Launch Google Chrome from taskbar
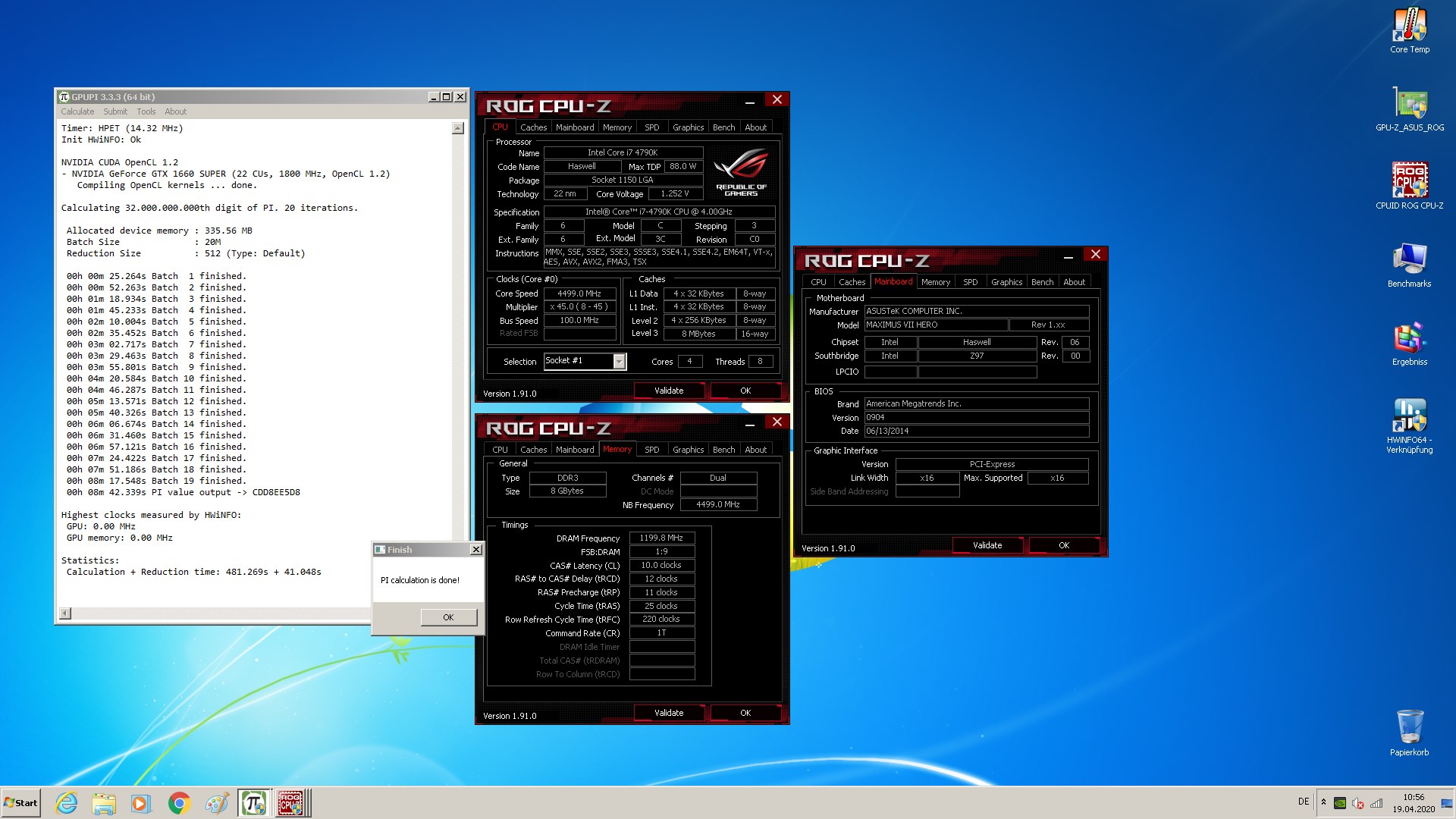The width and height of the screenshot is (1456, 819). coord(179,803)
